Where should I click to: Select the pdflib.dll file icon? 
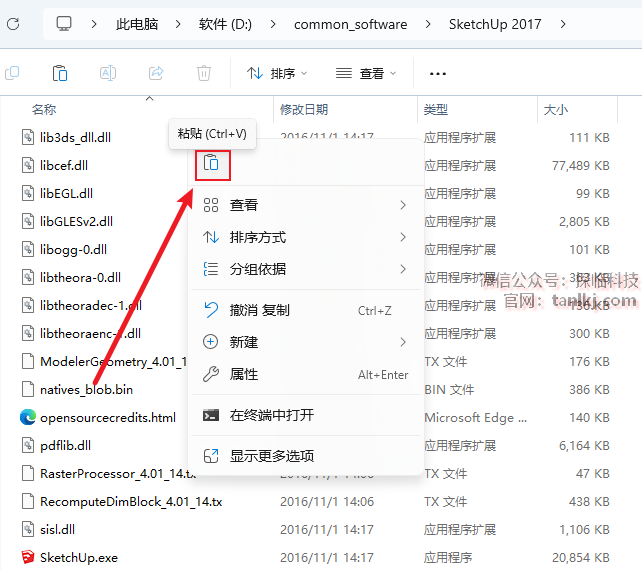[x=27, y=446]
